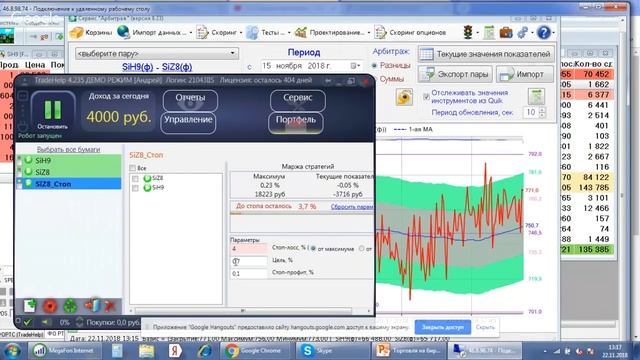Toggle Отслеживать значения инструментов из Quik checkbox

(426, 97)
